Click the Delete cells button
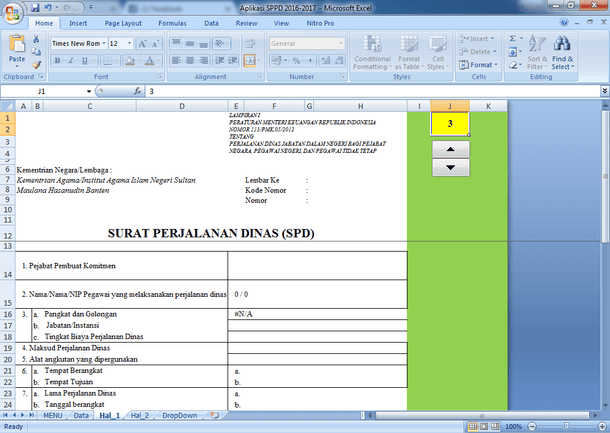 coord(478,52)
